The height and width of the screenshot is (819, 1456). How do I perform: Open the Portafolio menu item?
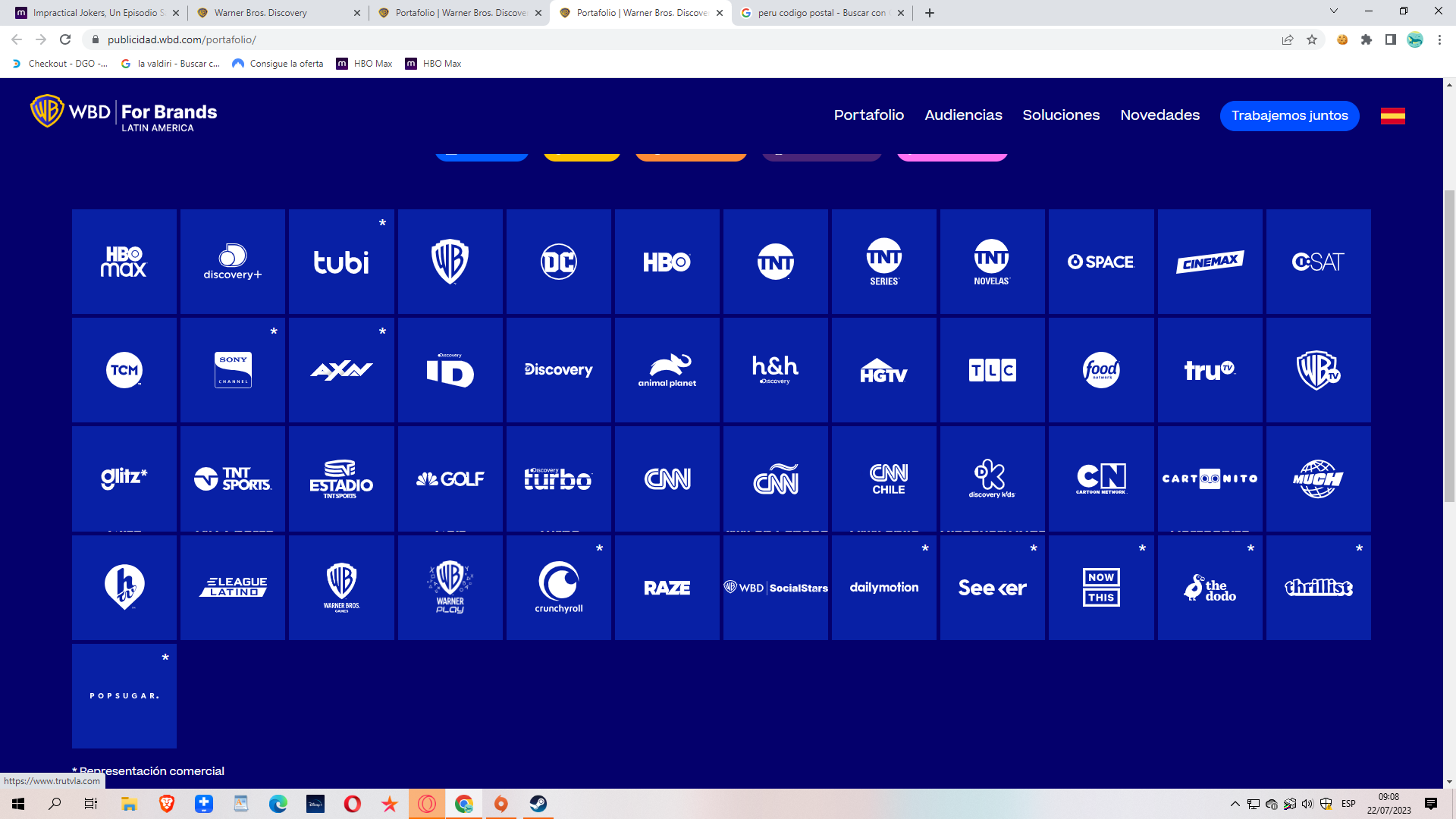pyautogui.click(x=869, y=115)
